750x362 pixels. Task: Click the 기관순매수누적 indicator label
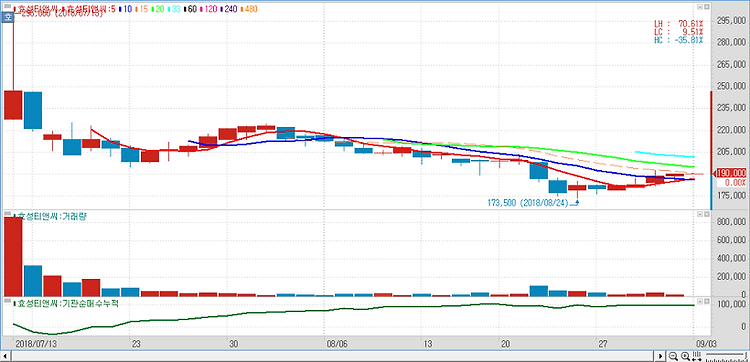click(65, 303)
